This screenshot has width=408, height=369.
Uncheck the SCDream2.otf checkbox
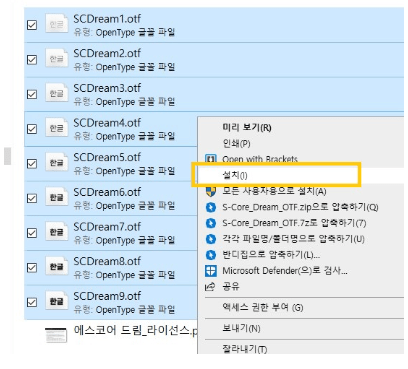point(32,60)
